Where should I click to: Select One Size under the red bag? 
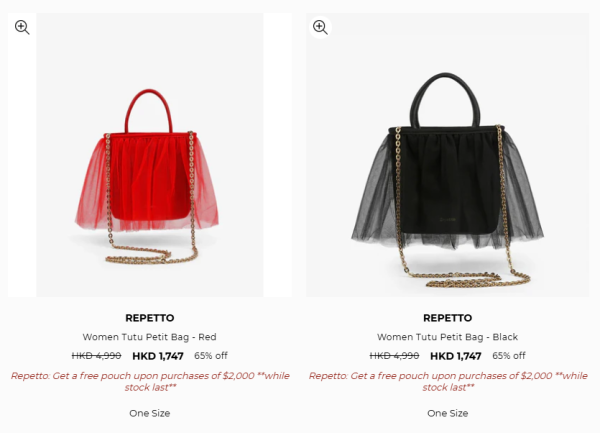pos(150,413)
